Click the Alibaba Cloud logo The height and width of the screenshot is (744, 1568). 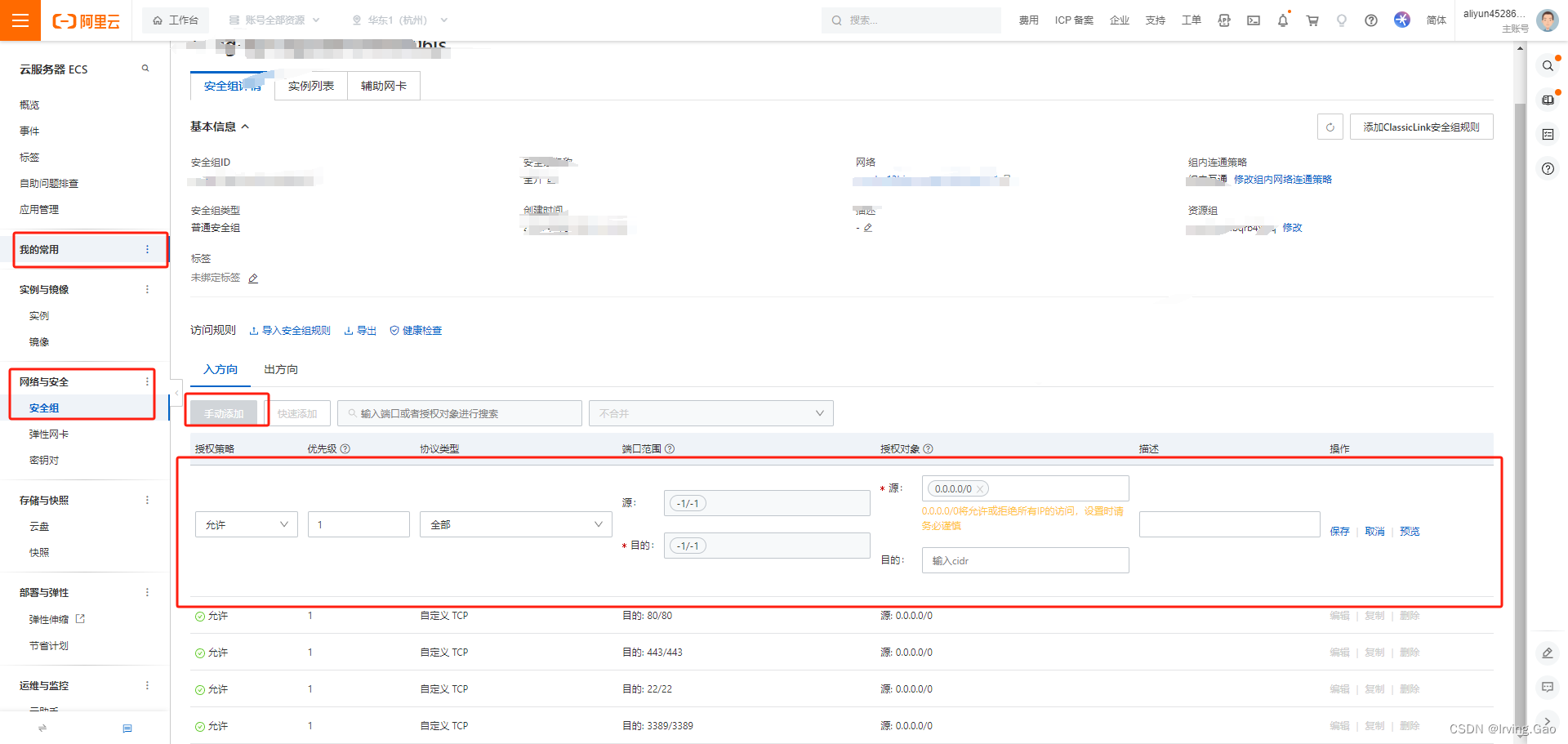[87, 21]
